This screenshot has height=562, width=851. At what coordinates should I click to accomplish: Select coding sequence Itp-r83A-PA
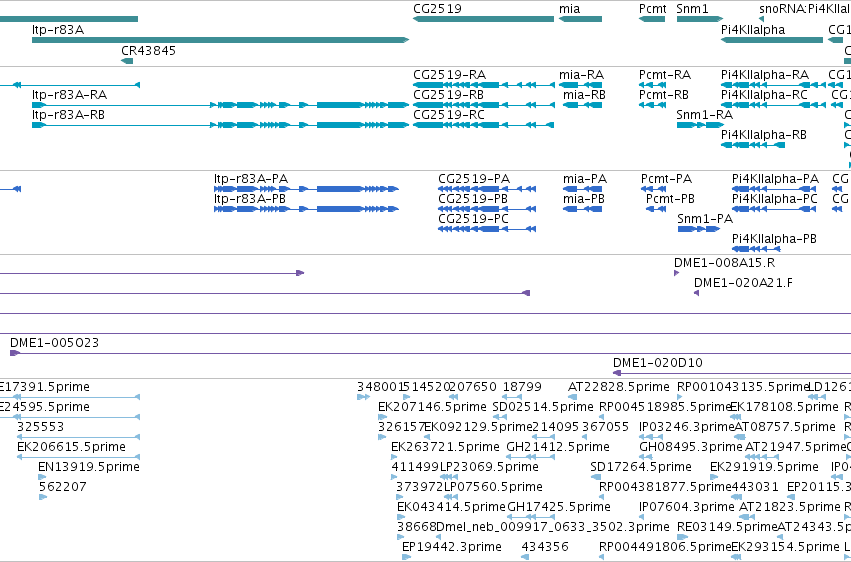pyautogui.click(x=306, y=189)
